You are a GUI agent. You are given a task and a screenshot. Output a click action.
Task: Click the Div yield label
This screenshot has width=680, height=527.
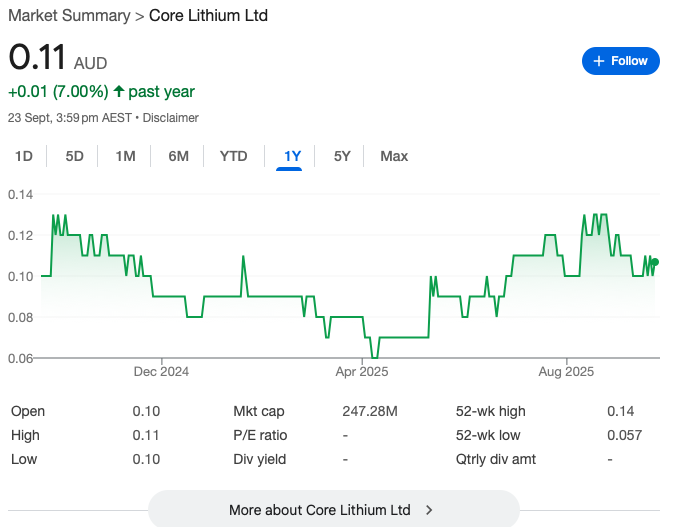[x=259, y=459]
